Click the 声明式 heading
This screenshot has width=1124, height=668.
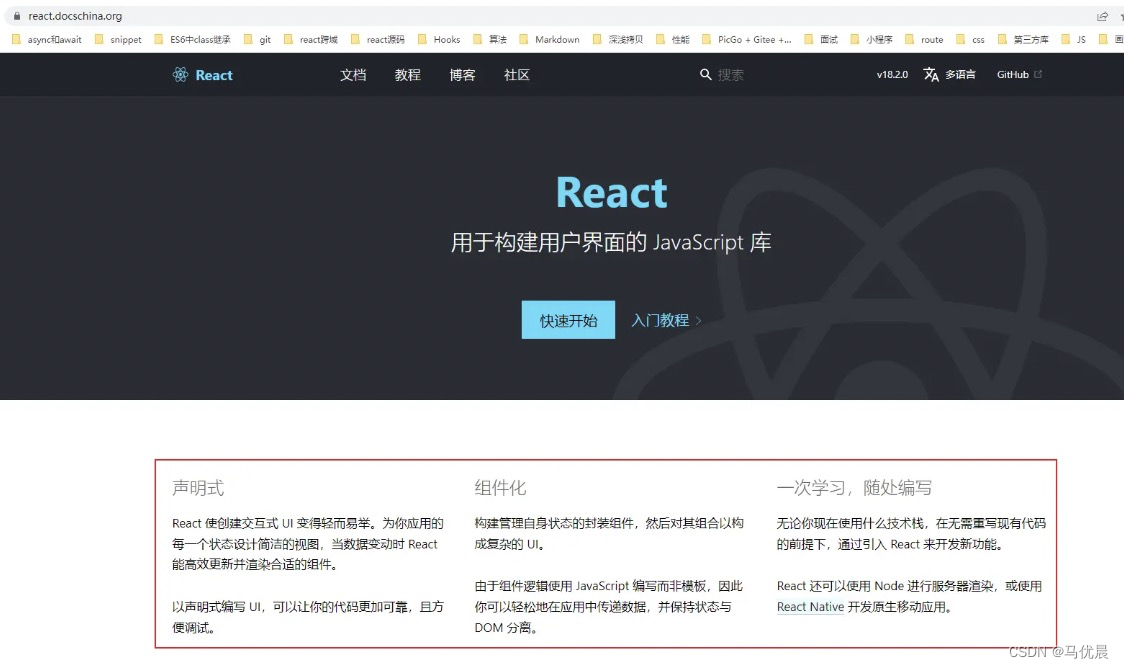[198, 488]
